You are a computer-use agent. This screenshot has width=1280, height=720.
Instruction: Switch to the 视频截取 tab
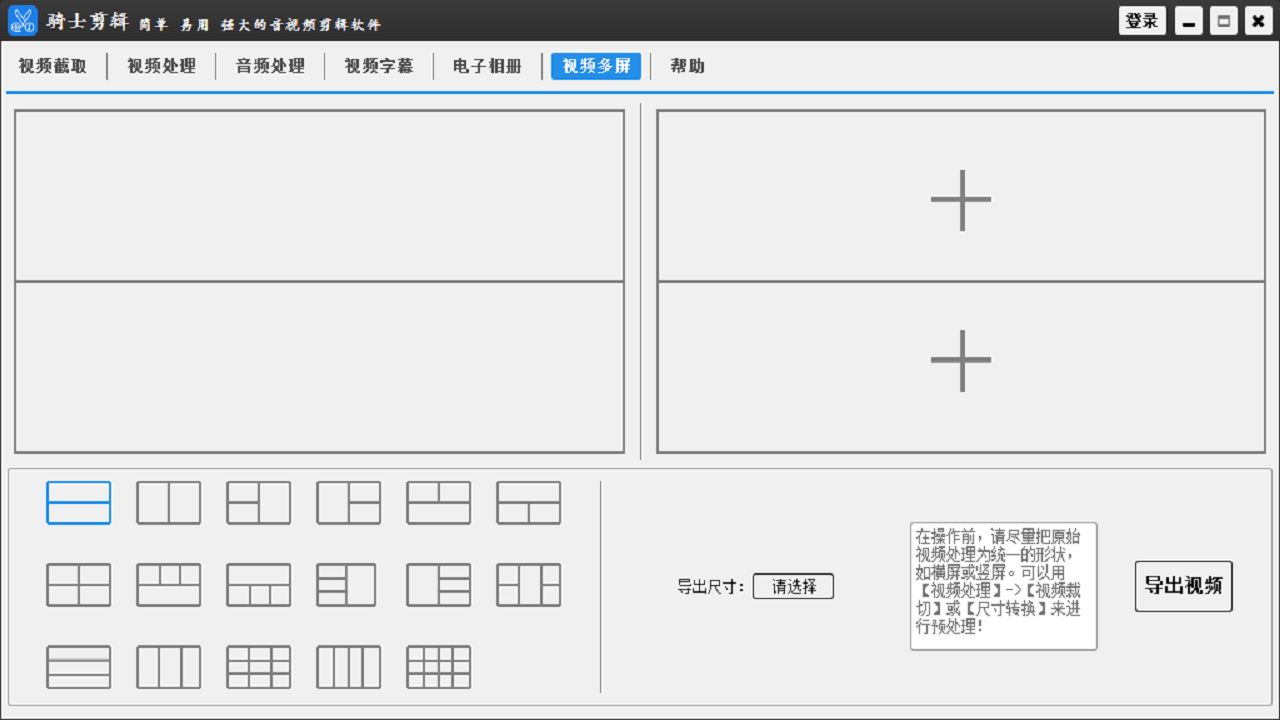tap(53, 66)
